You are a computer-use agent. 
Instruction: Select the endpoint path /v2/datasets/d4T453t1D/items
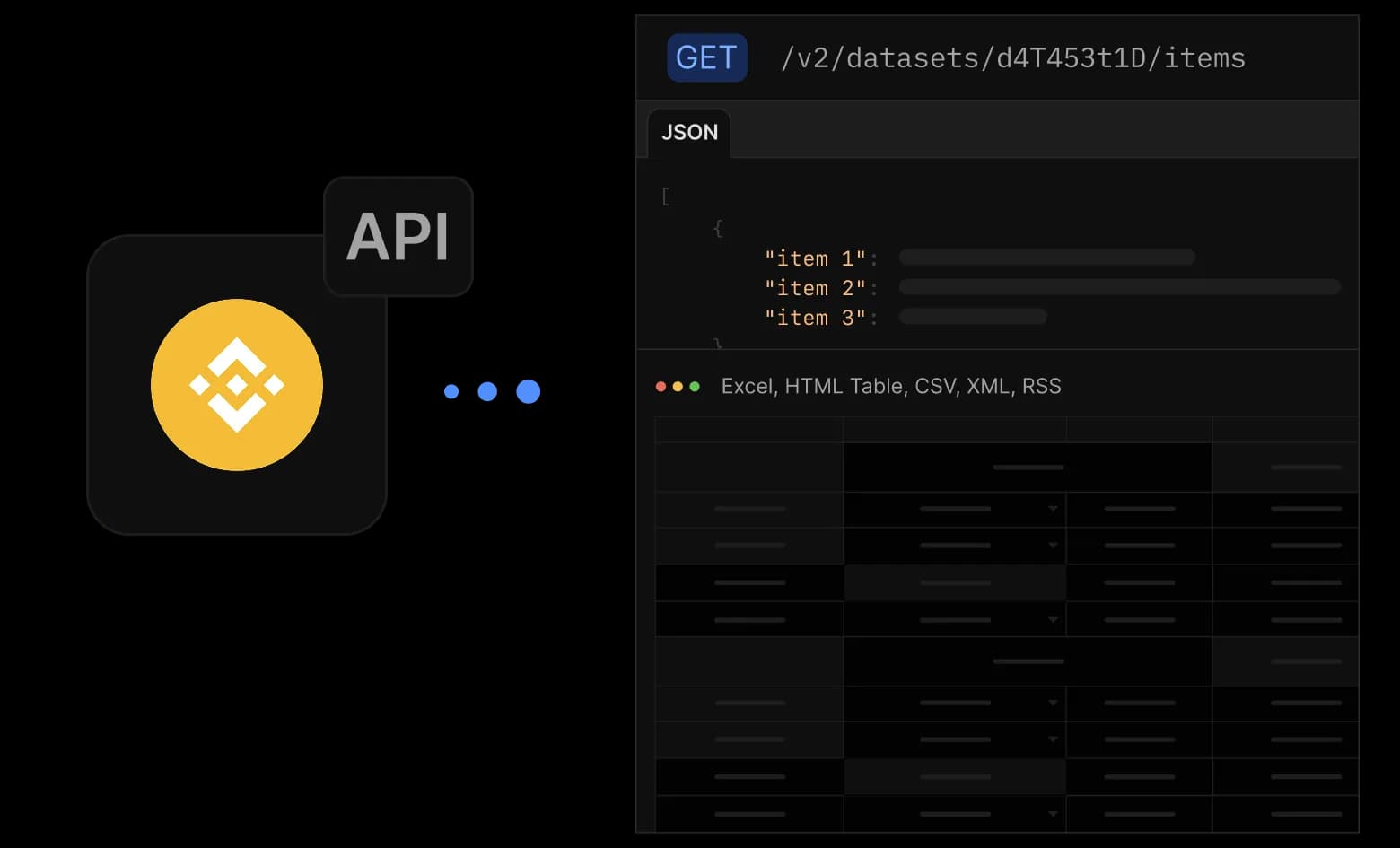pos(1013,58)
